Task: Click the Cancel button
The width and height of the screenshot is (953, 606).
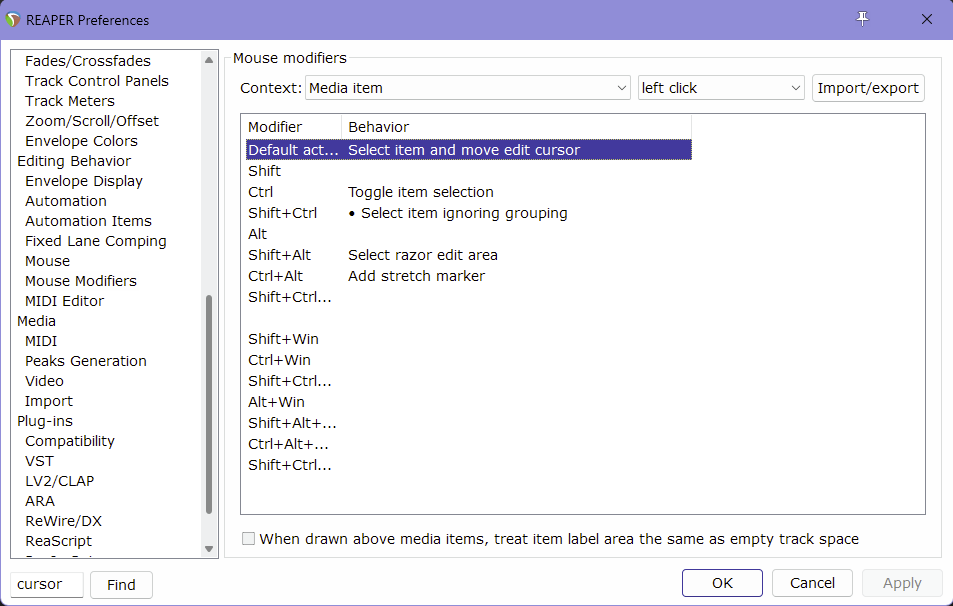Action: pos(812,584)
